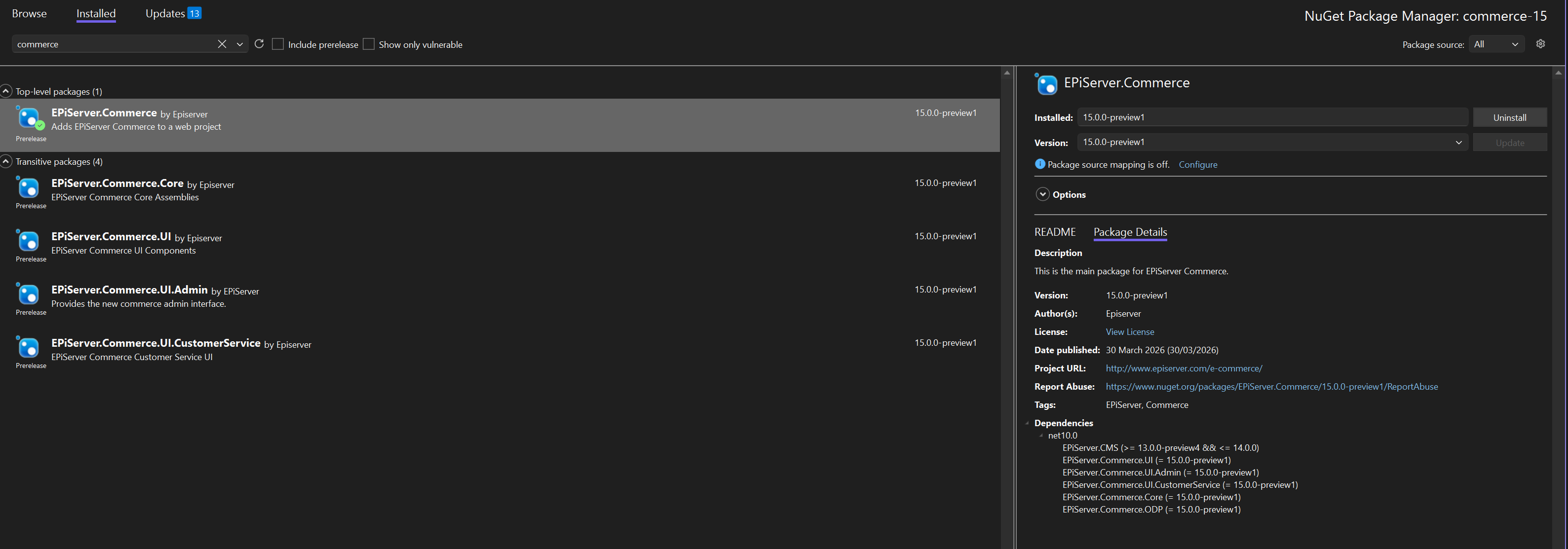Tick the Show only vulnerable checkbox
Screen dimensions: 1568x549
(x=368, y=44)
